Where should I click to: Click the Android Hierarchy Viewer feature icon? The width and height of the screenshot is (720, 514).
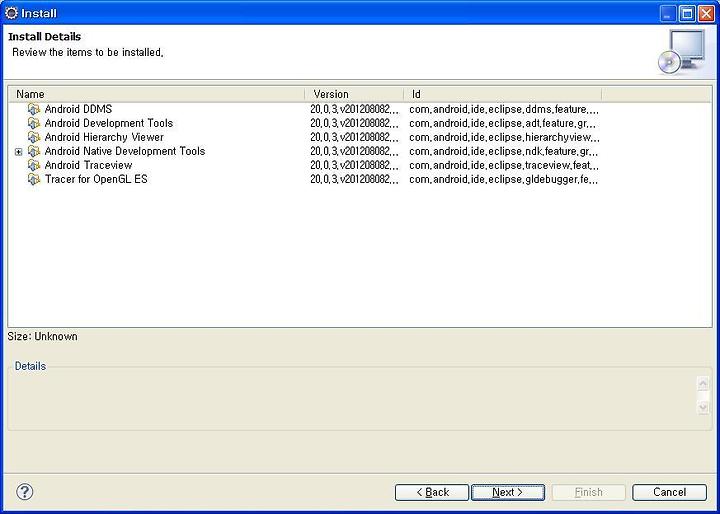pos(34,137)
